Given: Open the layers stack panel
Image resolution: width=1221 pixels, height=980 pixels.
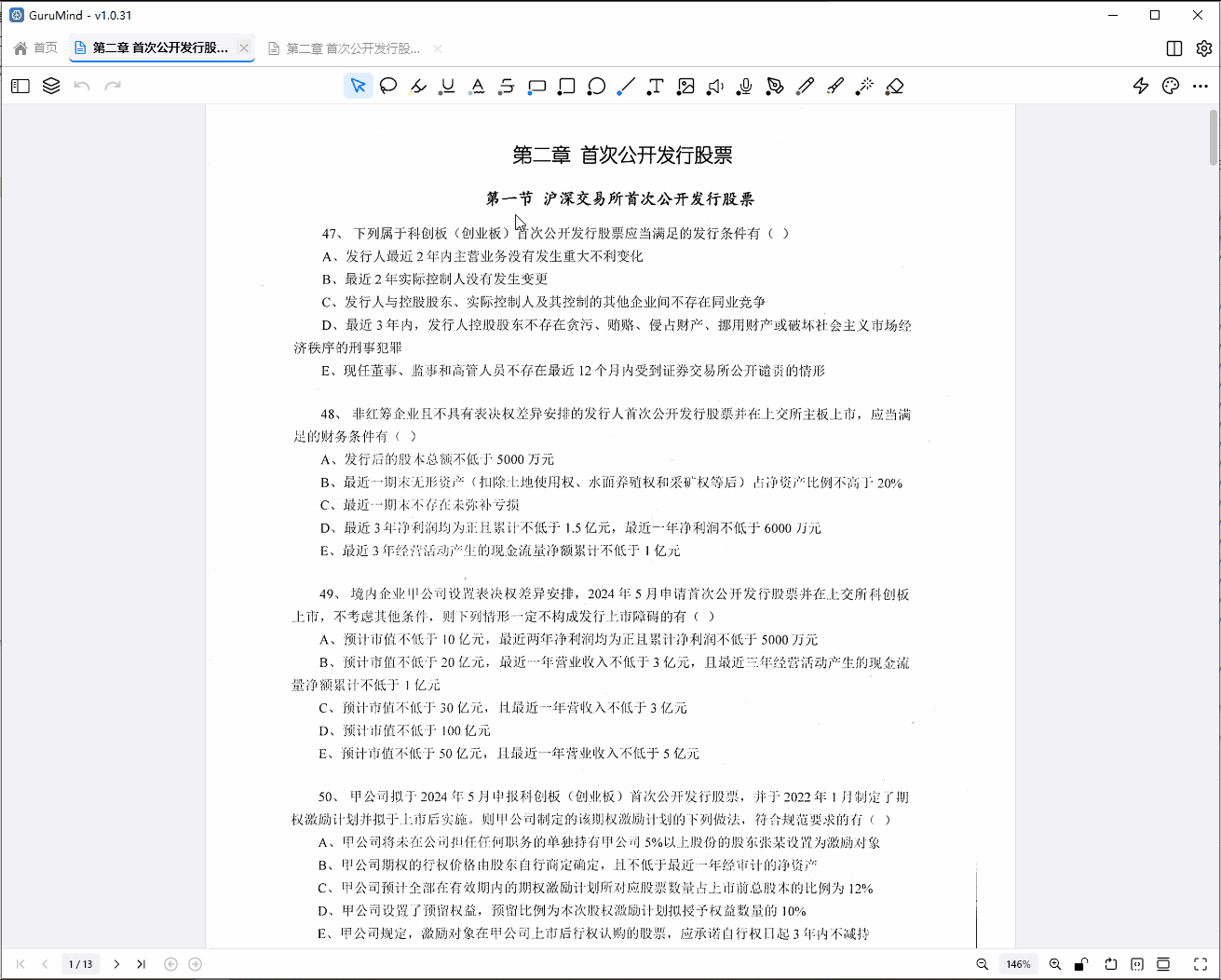Looking at the screenshot, I should 51,86.
